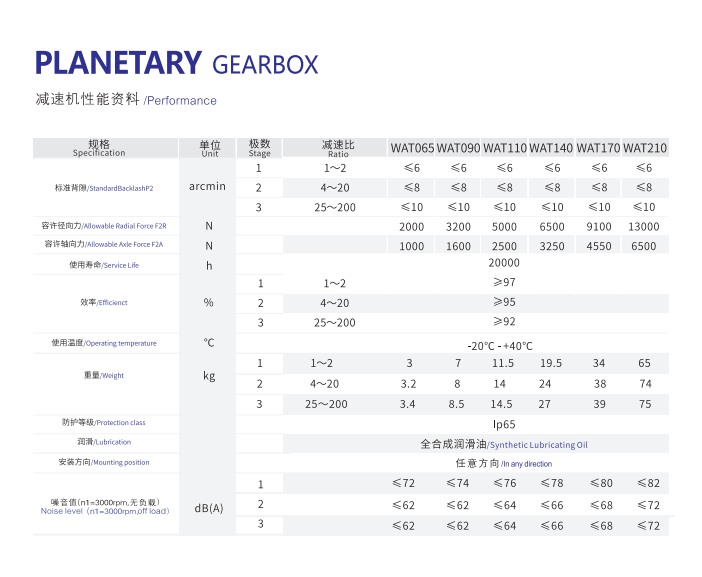This screenshot has height=577, width=702.
Task: Select the Standard Backlash P2 row label
Action: 105,188
